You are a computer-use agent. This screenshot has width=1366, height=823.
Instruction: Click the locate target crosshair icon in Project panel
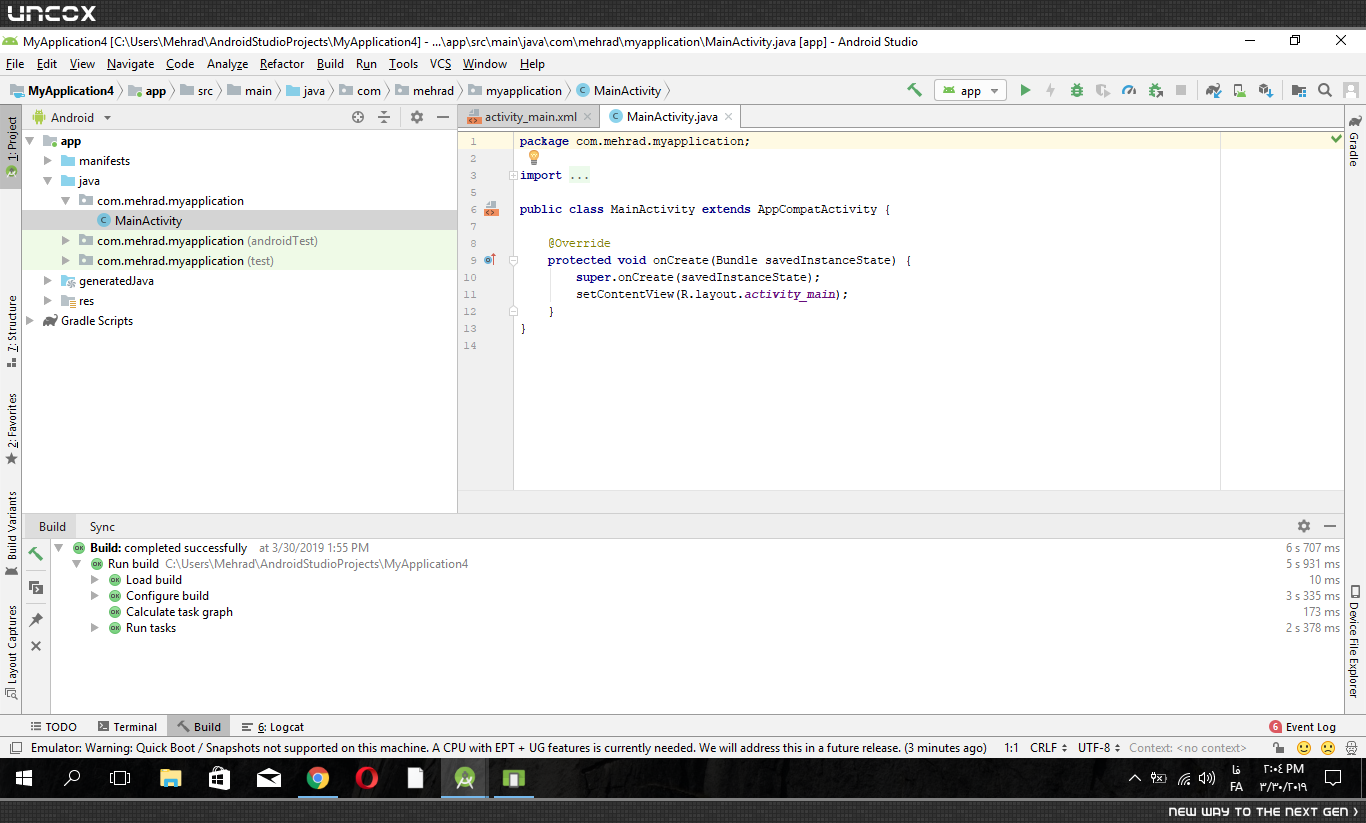click(x=358, y=117)
